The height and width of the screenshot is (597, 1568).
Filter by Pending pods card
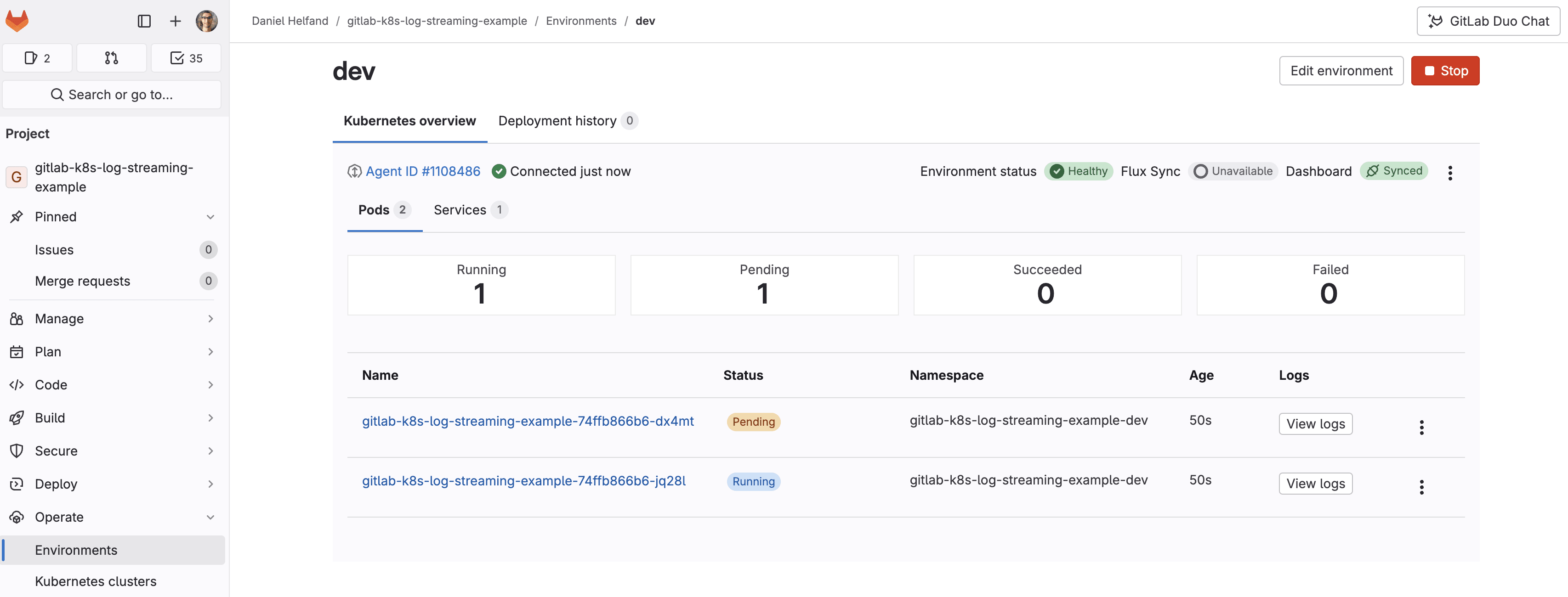tap(765, 285)
